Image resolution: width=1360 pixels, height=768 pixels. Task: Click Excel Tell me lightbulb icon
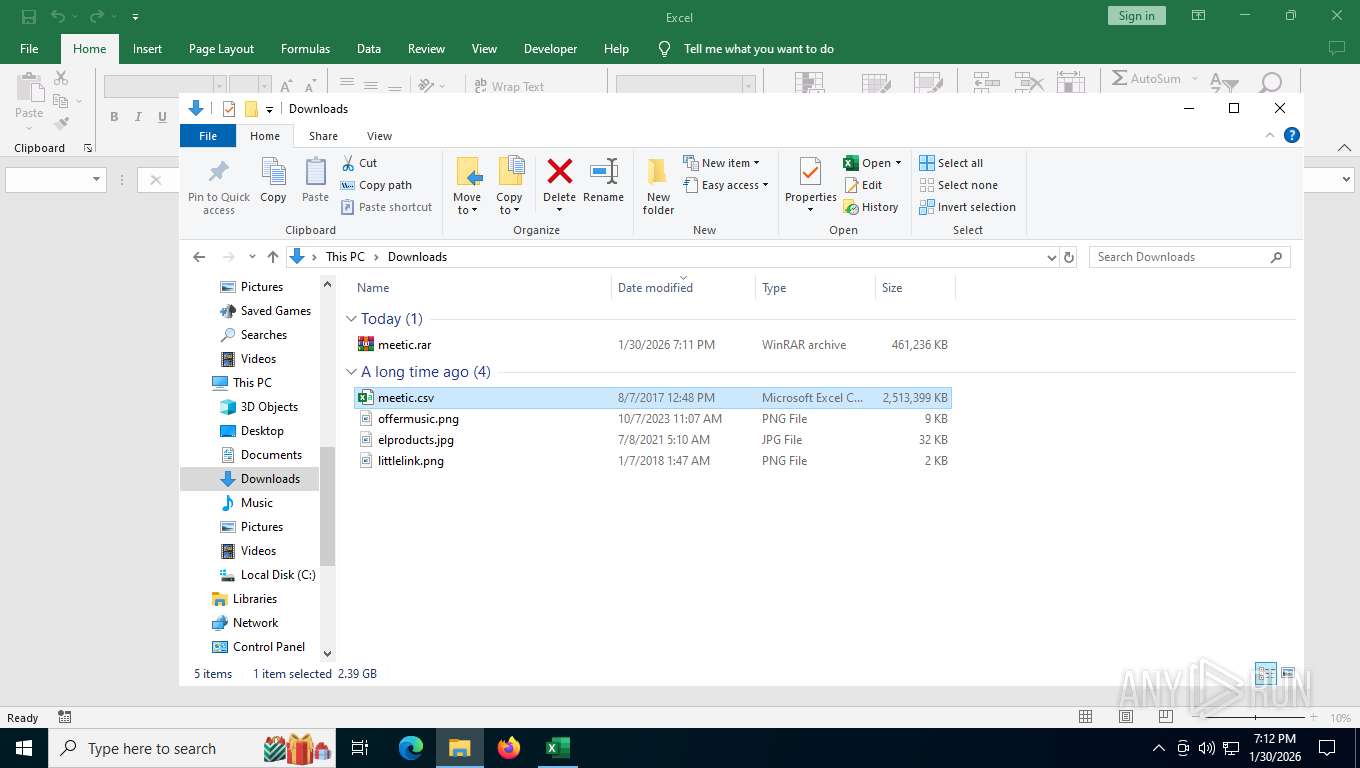[664, 49]
